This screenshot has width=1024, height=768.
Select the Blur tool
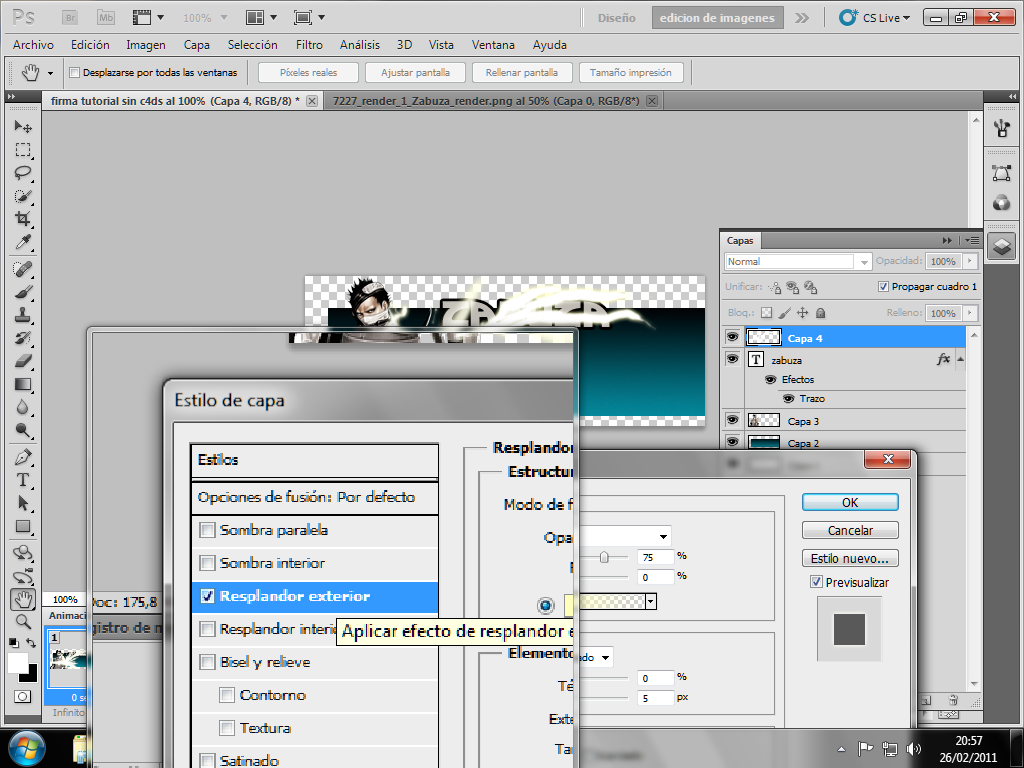point(23,408)
